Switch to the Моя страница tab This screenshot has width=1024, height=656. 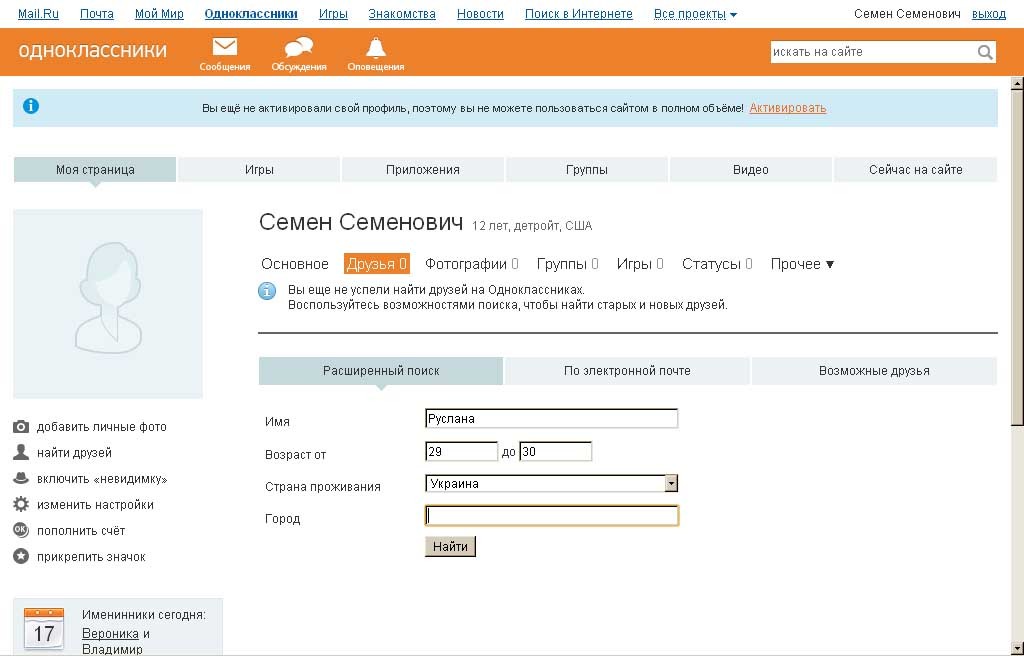pos(95,170)
